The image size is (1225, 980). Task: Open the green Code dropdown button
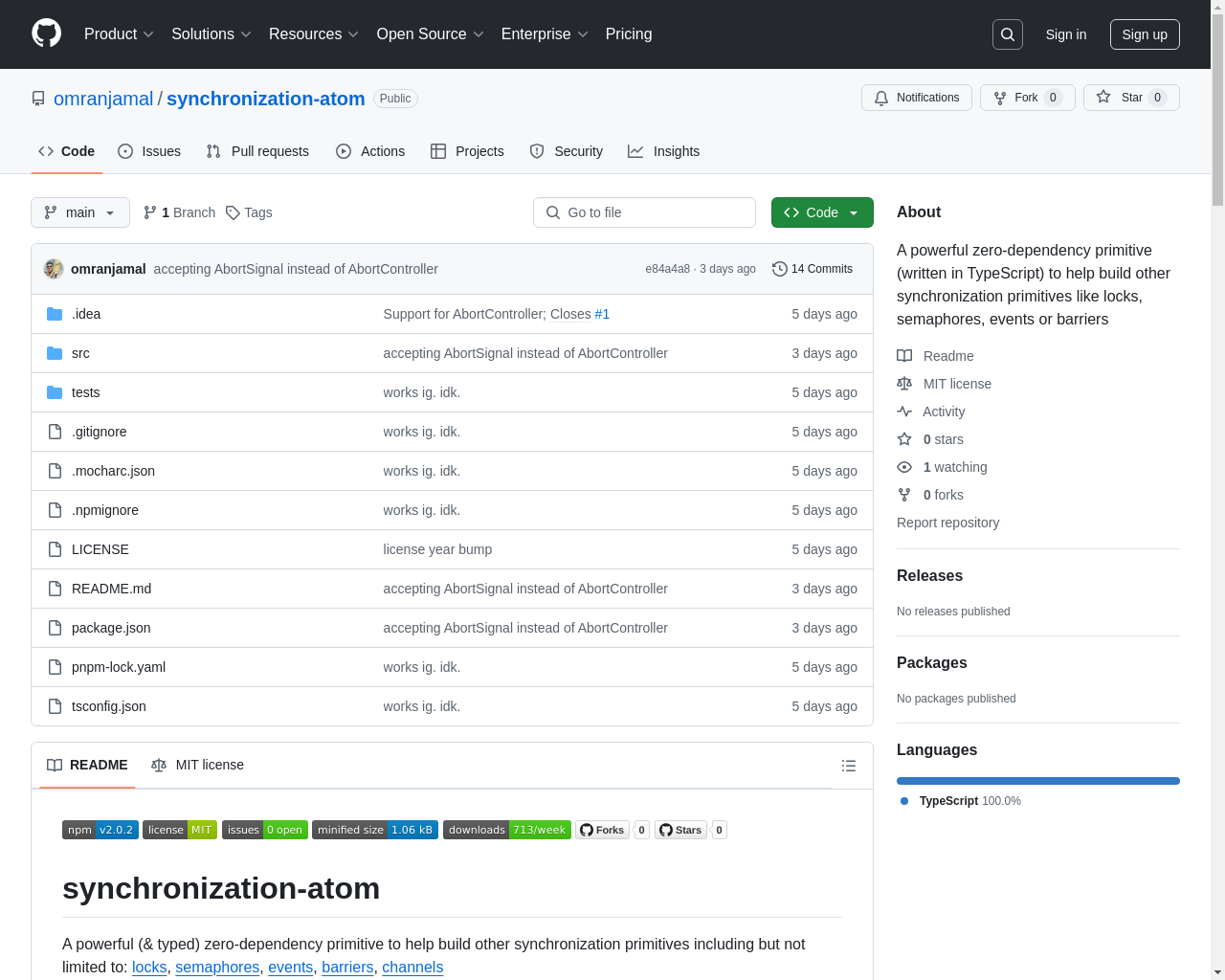[822, 212]
